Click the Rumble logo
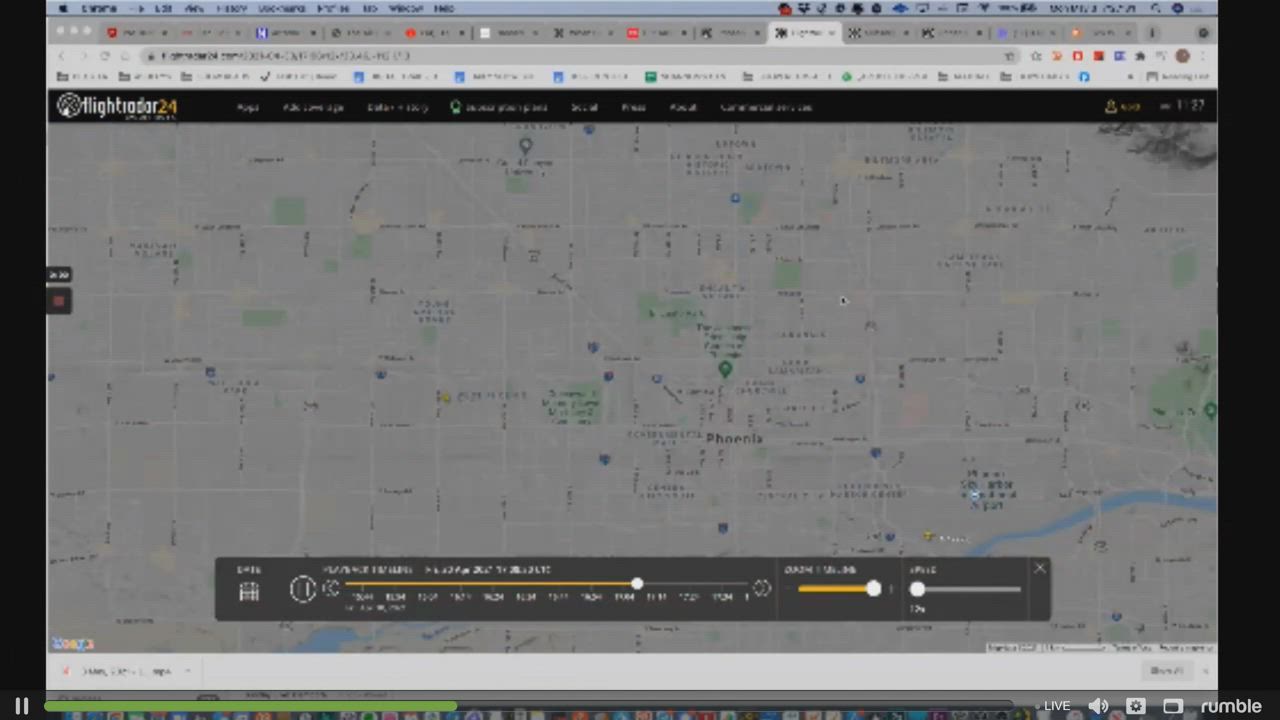Image resolution: width=1280 pixels, height=720 pixels. point(1230,706)
